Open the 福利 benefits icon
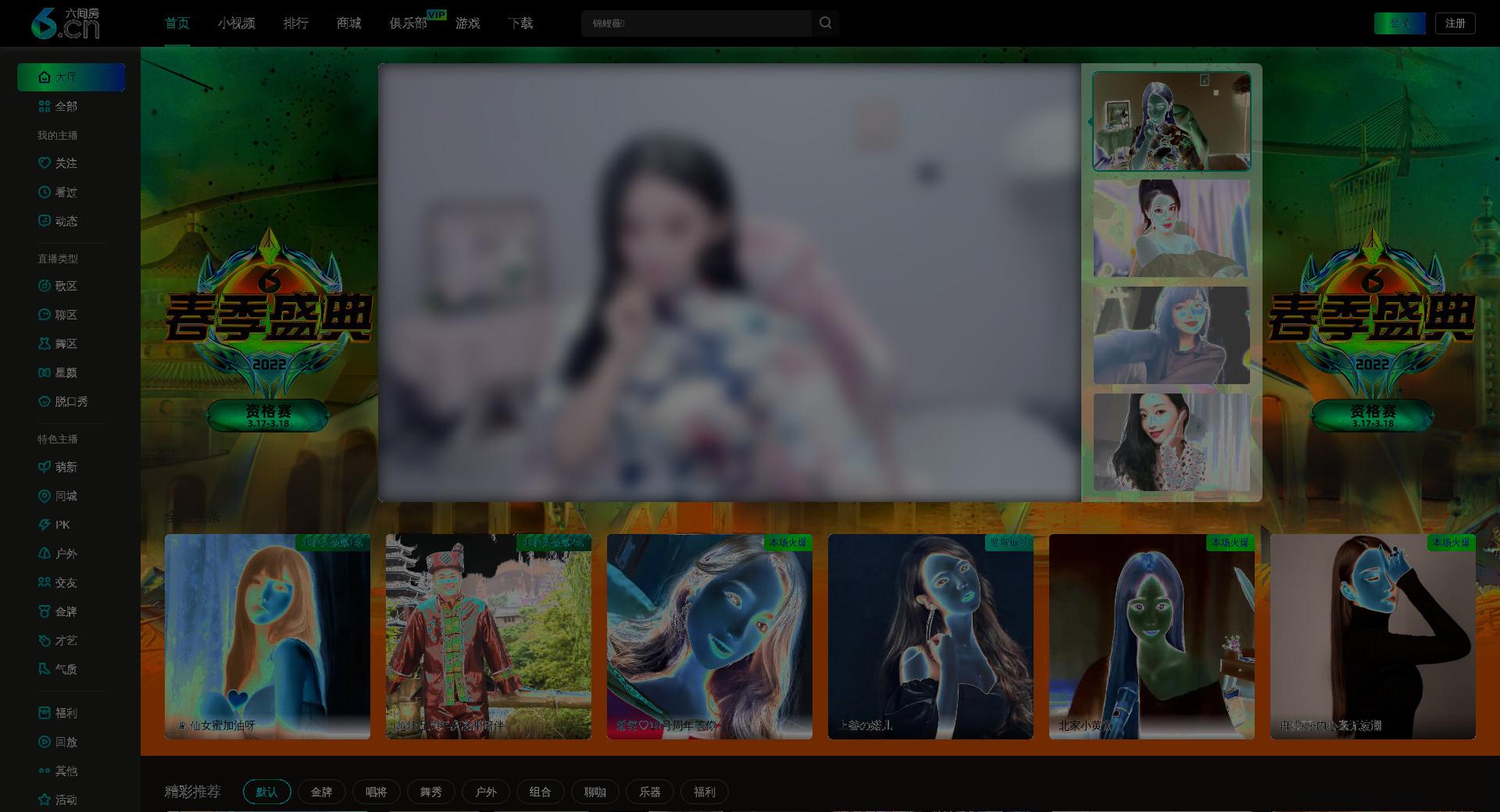This screenshot has width=1500, height=812. tap(45, 713)
